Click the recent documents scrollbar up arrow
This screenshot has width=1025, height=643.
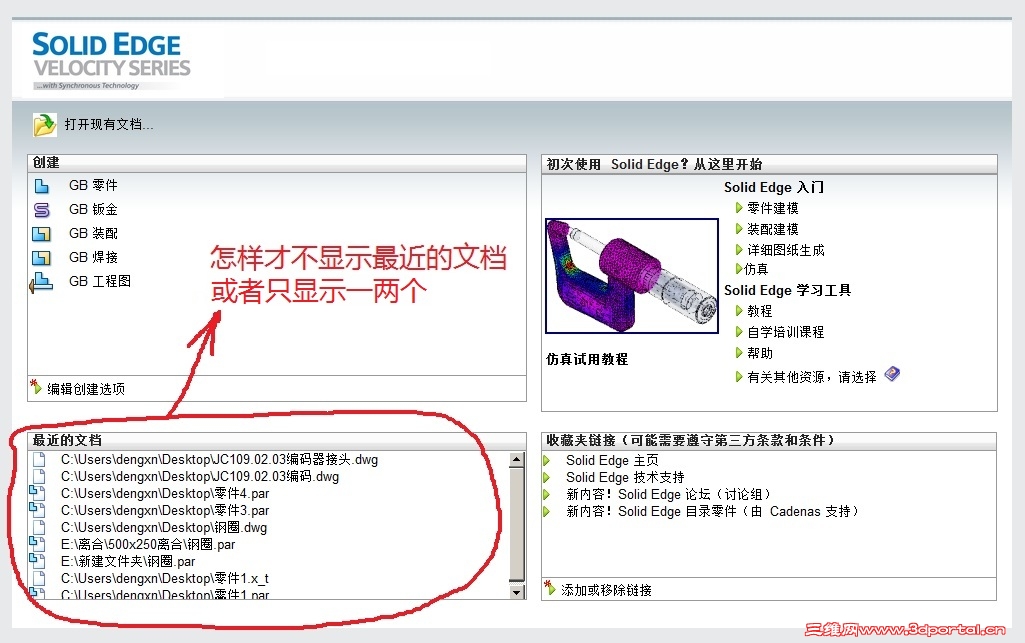[x=516, y=459]
